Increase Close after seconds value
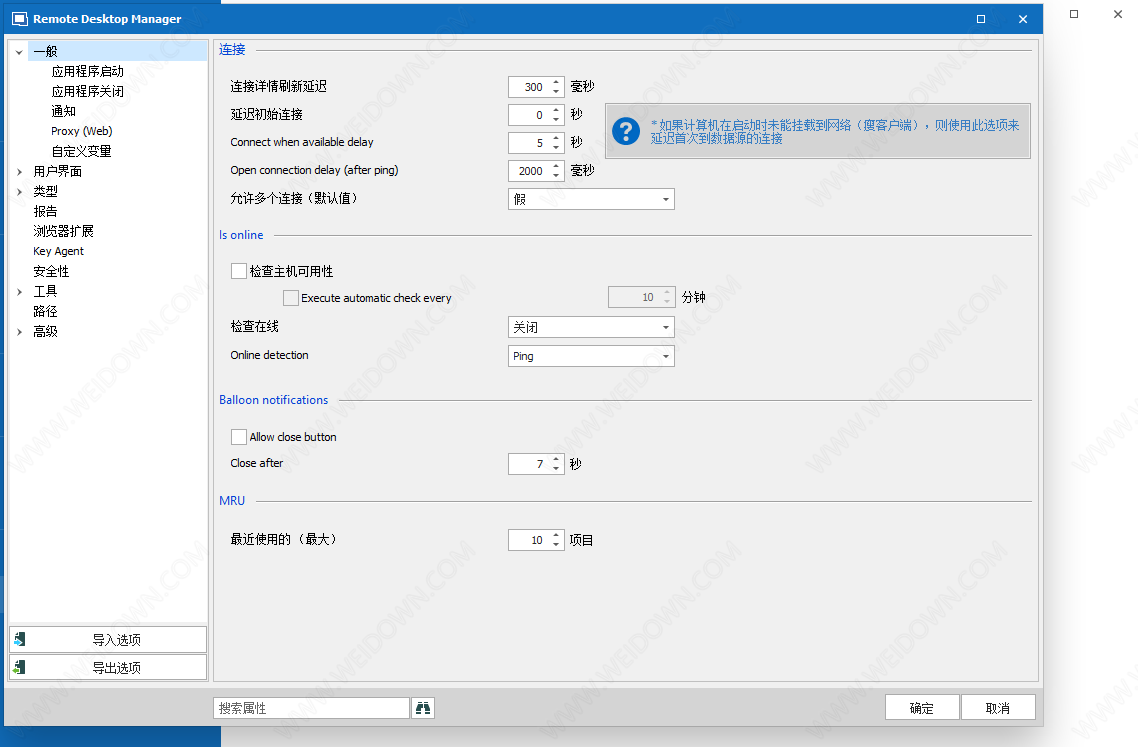 [556, 459]
